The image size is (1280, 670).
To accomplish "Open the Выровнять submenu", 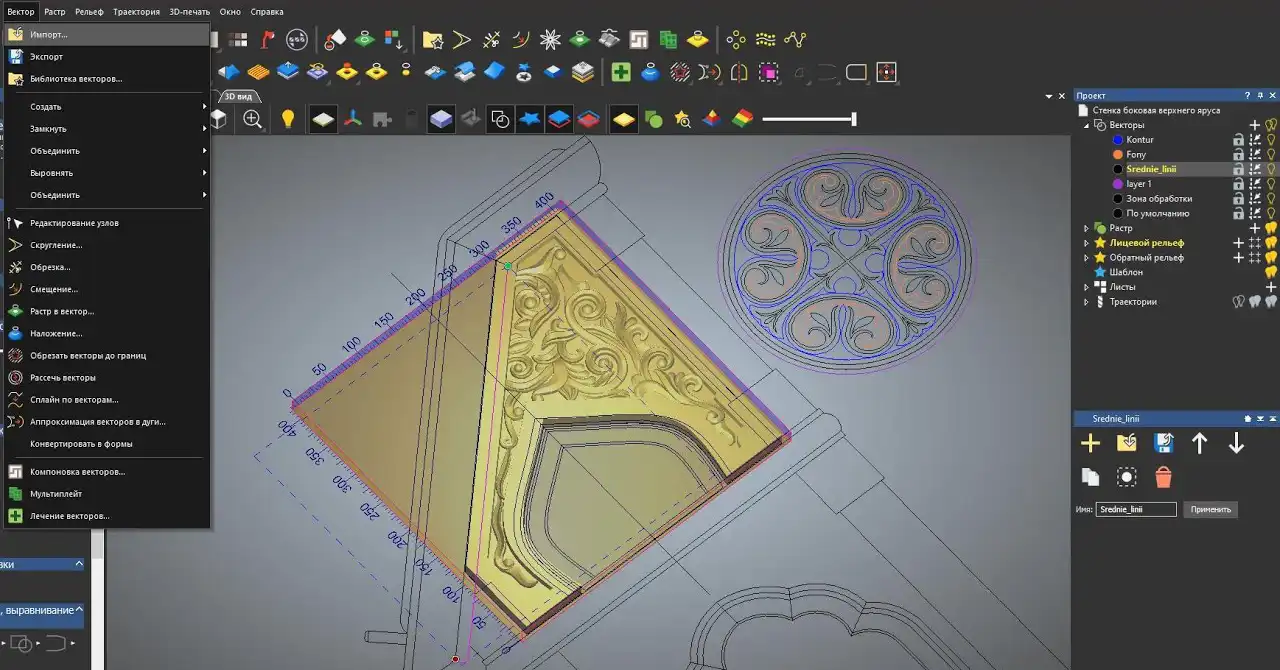I will point(107,173).
